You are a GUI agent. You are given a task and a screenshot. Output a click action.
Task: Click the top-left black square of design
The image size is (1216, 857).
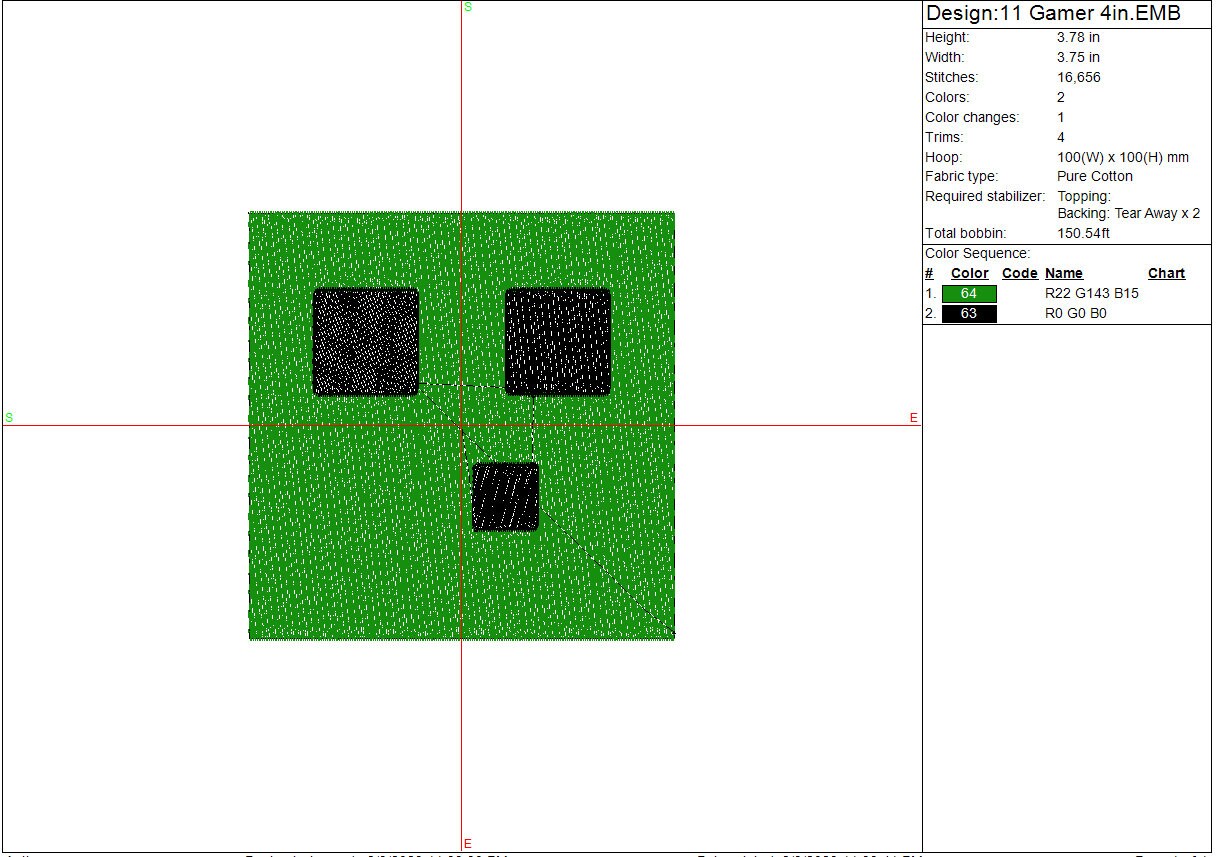point(366,342)
